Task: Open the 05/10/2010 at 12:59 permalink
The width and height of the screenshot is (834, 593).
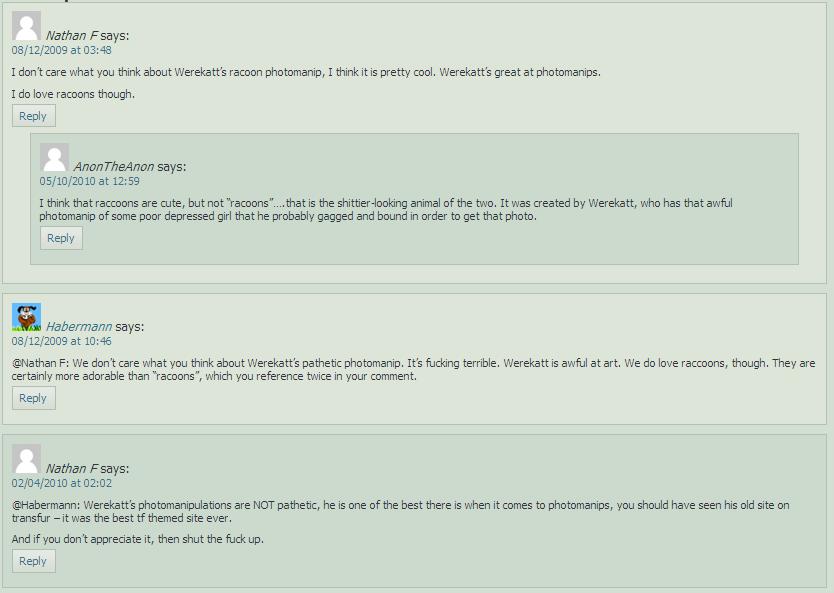Action: tap(90, 181)
